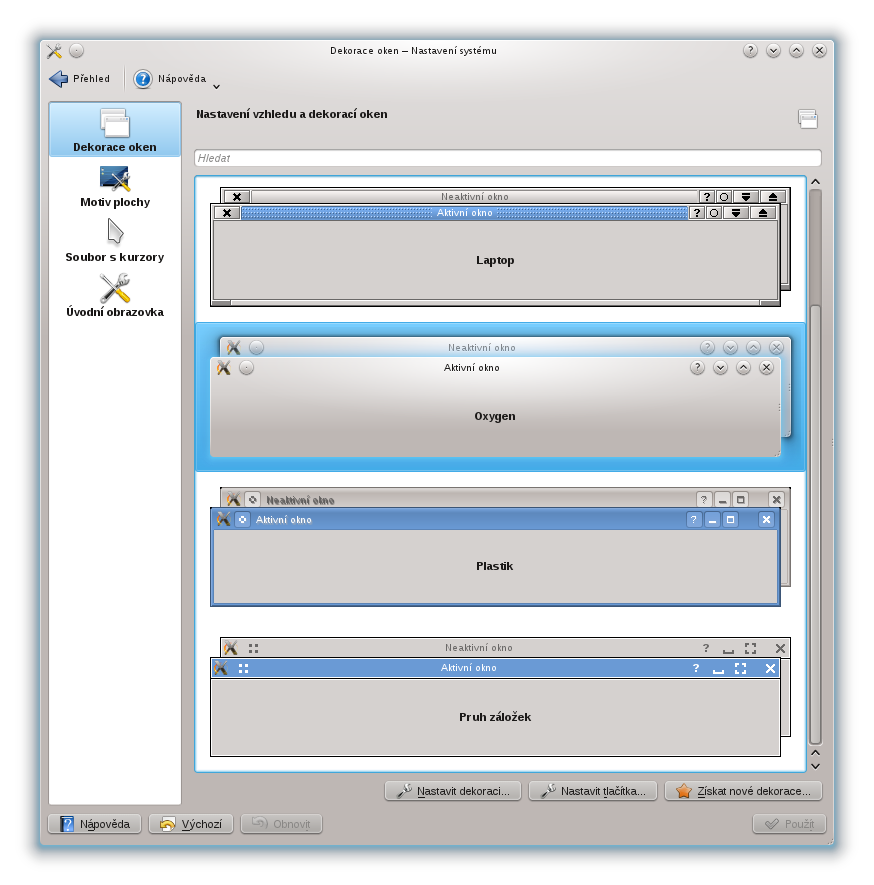Image resolution: width=874 pixels, height=885 pixels.
Task: Expand the toolbar overflow chevron
Action: click(217, 87)
